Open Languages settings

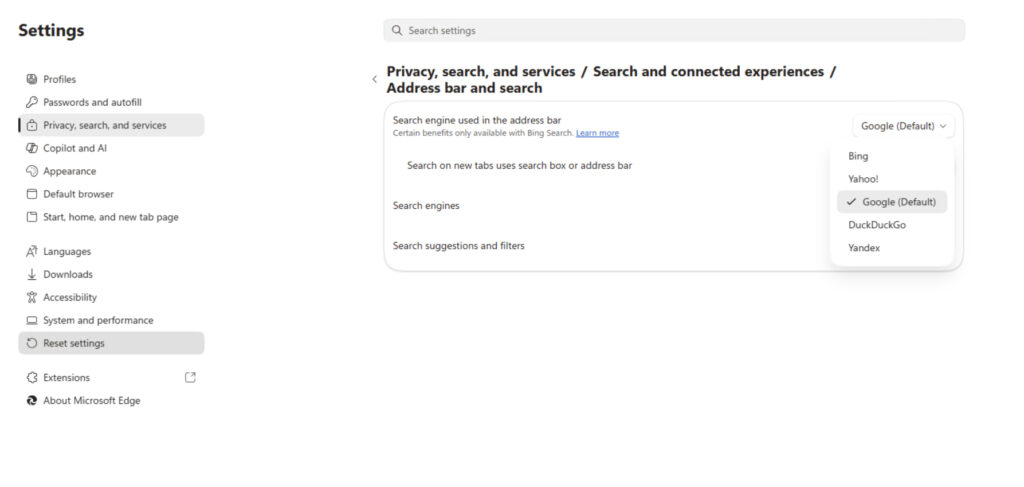[x=111, y=251]
